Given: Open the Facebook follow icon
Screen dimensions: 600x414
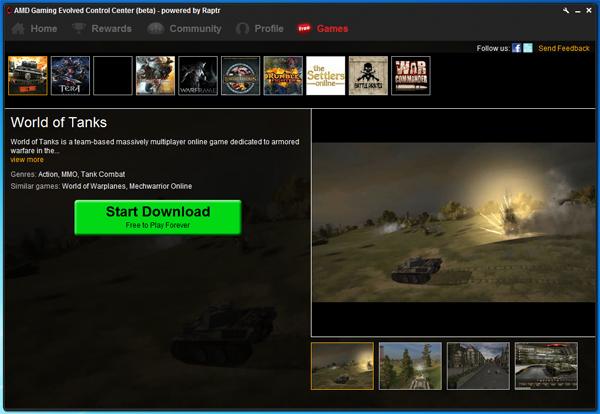Looking at the screenshot, I should (x=516, y=48).
